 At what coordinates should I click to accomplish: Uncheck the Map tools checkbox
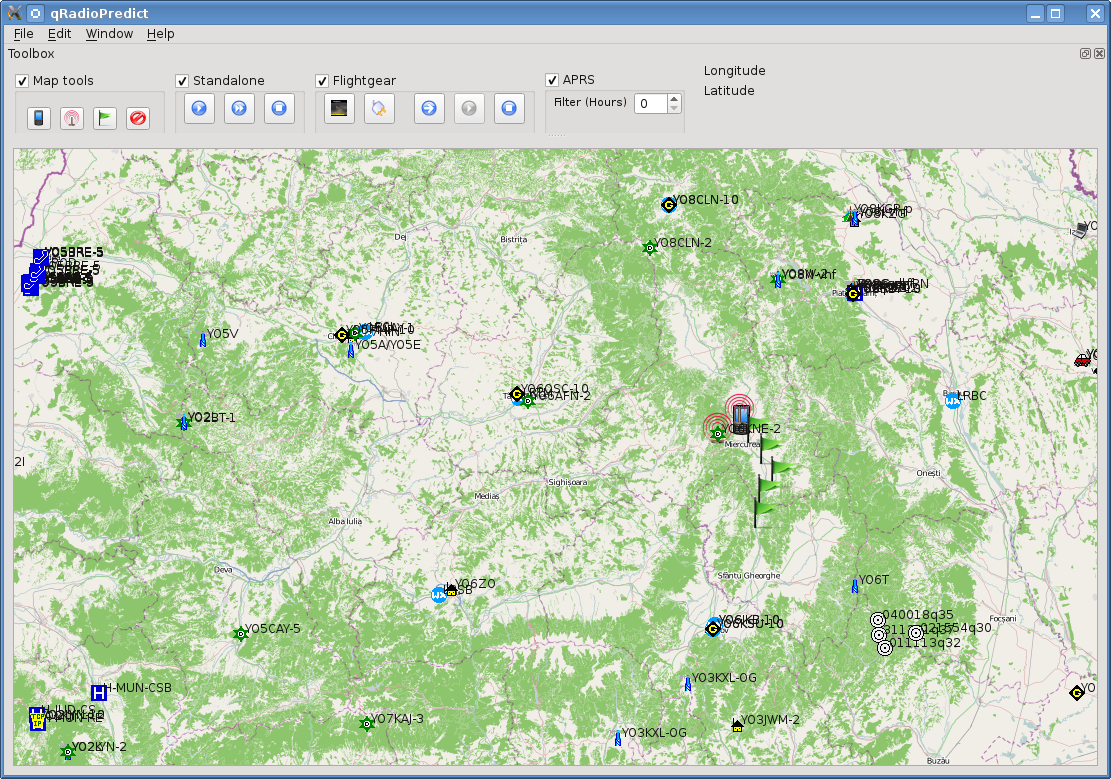coord(22,81)
